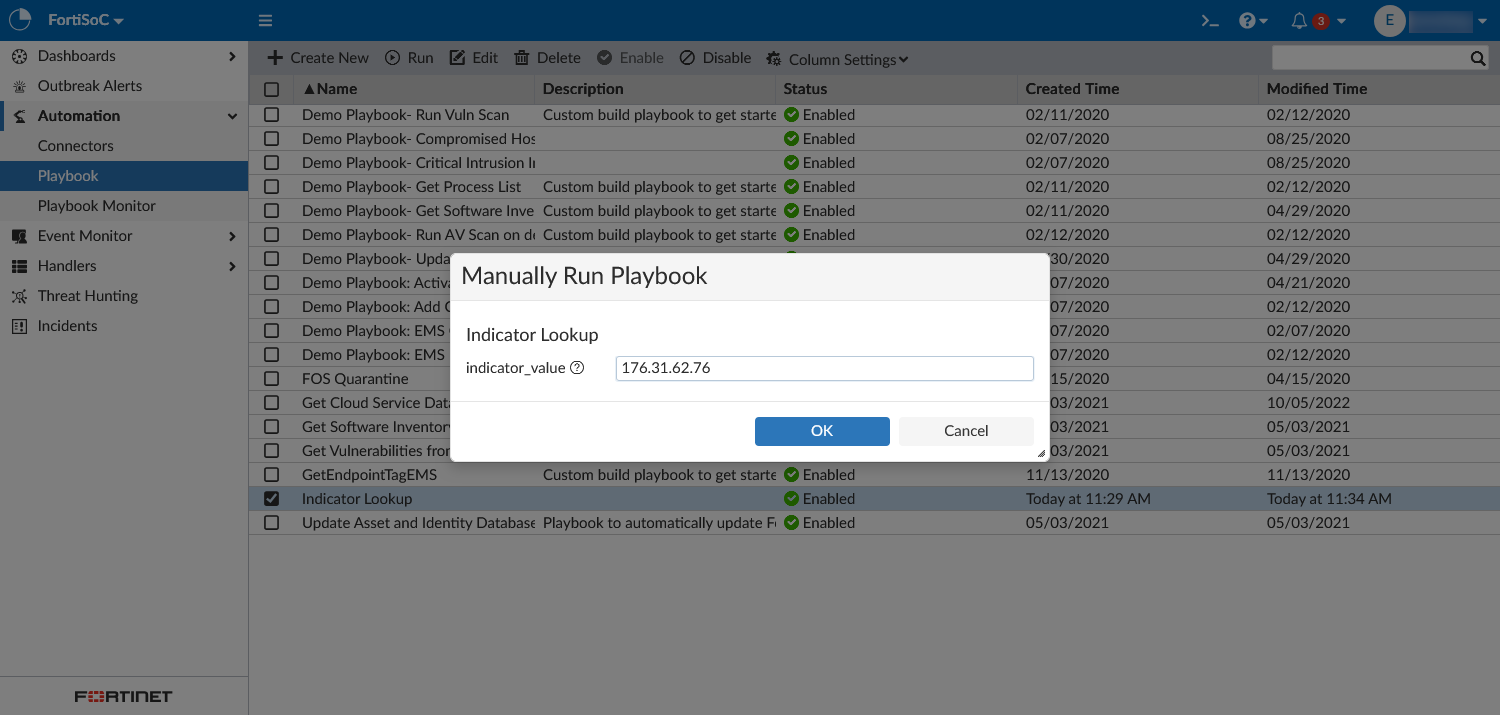The width and height of the screenshot is (1500, 715).
Task: Click the Dashboards palette icon
Action: point(19,56)
